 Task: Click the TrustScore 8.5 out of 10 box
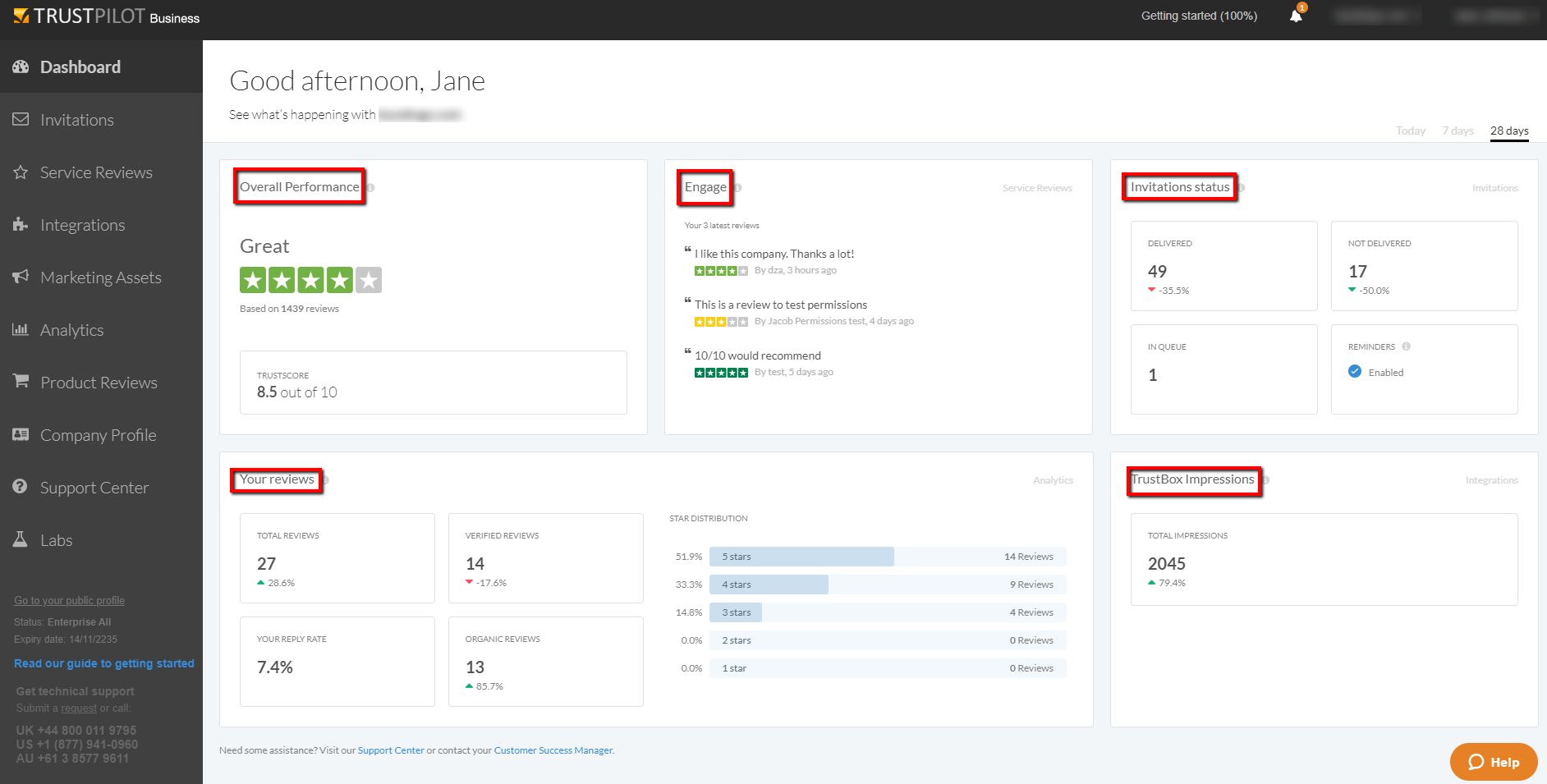point(434,383)
